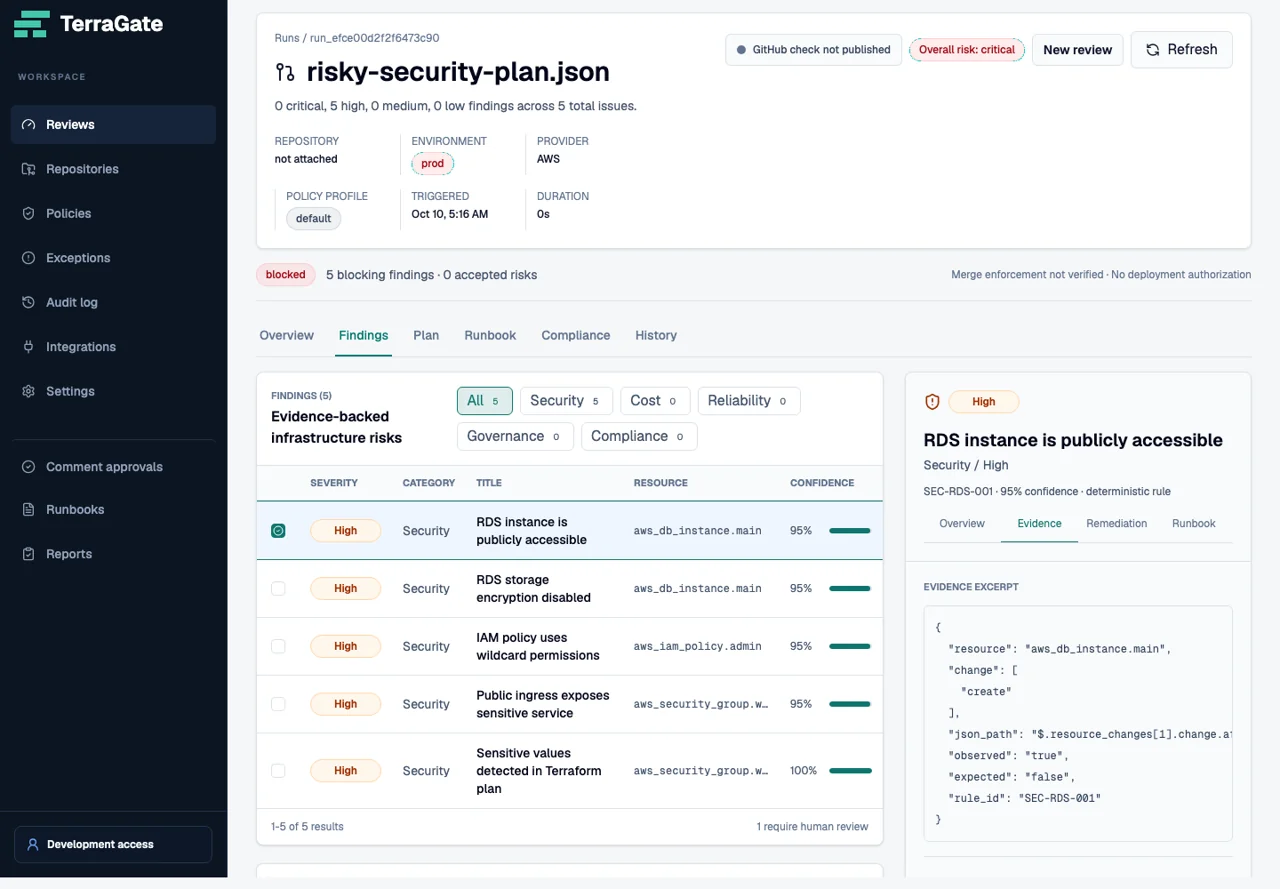Click the Settings gear icon
The height and width of the screenshot is (889, 1280).
click(x=28, y=391)
